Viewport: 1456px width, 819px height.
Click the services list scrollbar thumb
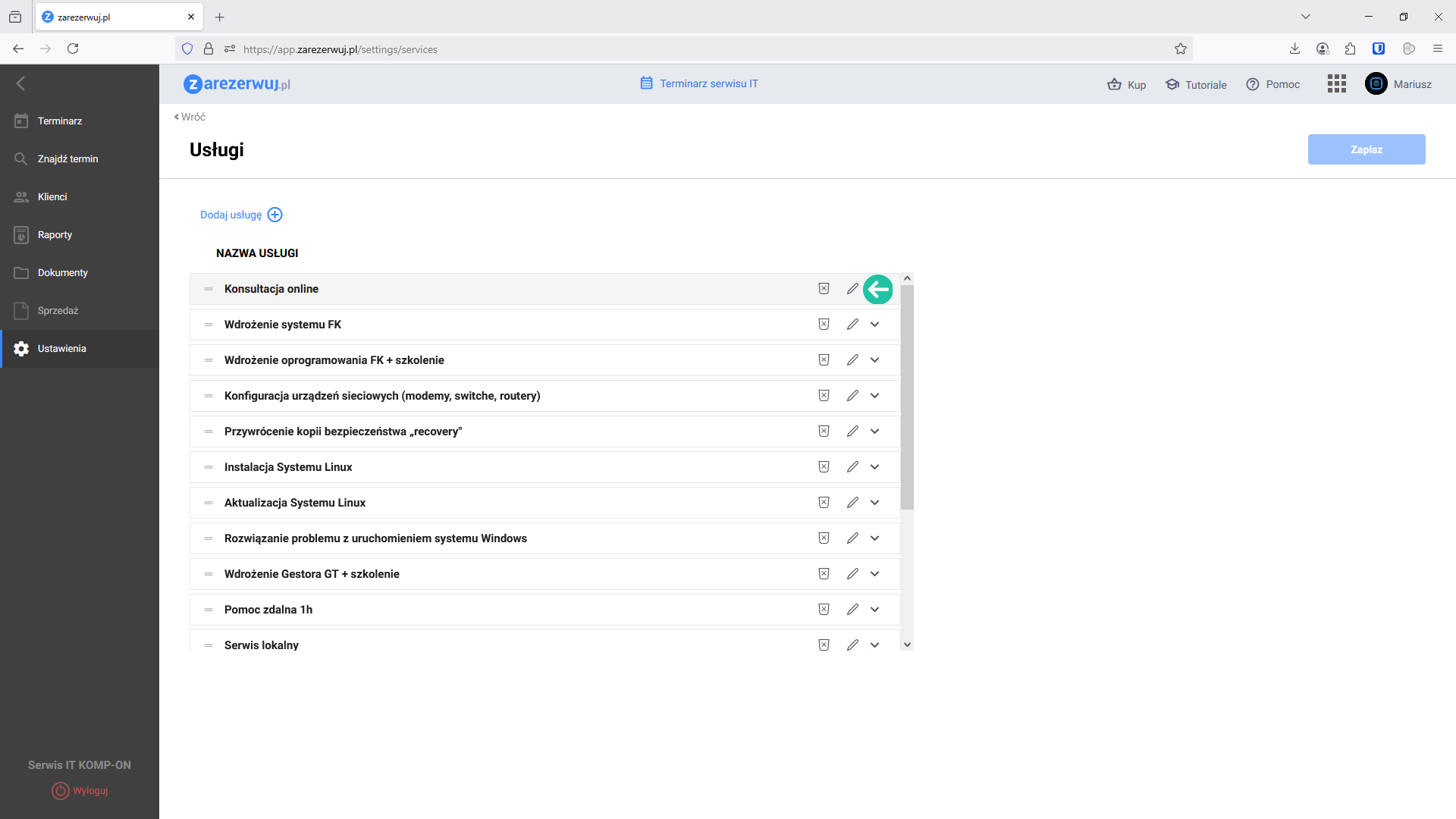click(907, 397)
